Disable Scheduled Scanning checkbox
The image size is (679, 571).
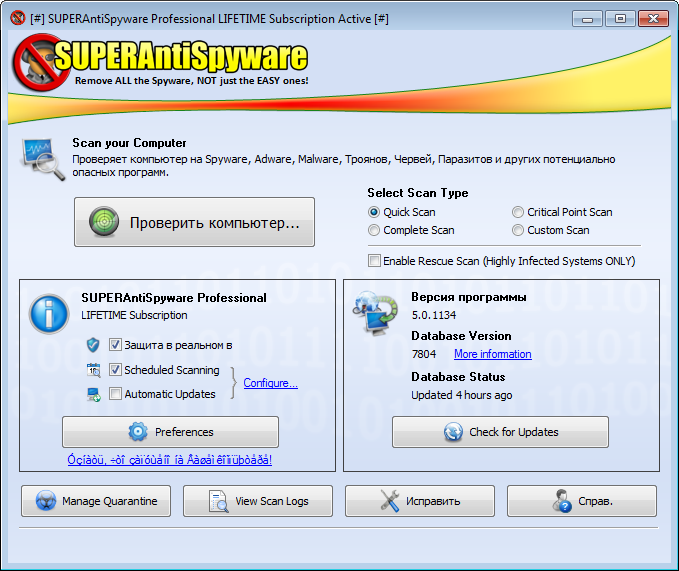click(115, 370)
